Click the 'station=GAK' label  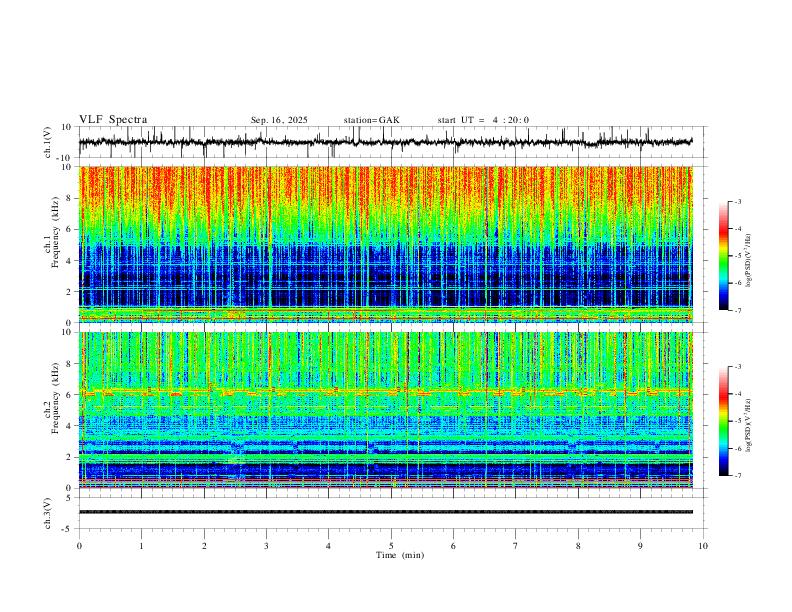371,120
